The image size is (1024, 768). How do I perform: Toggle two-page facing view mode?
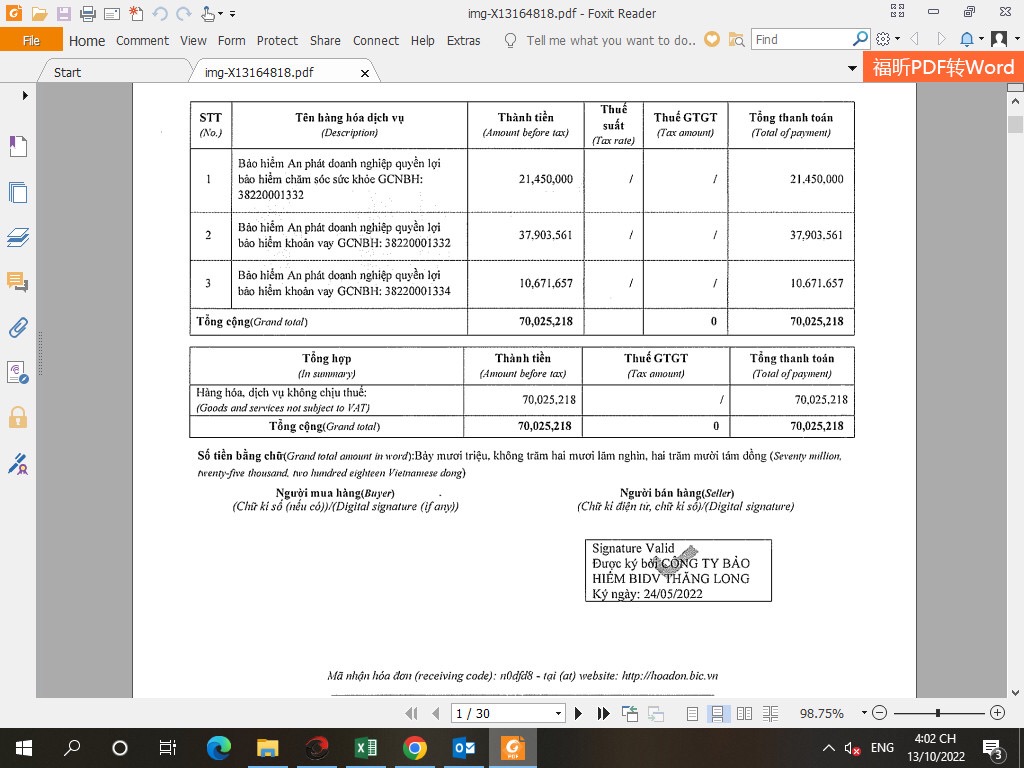pos(744,713)
